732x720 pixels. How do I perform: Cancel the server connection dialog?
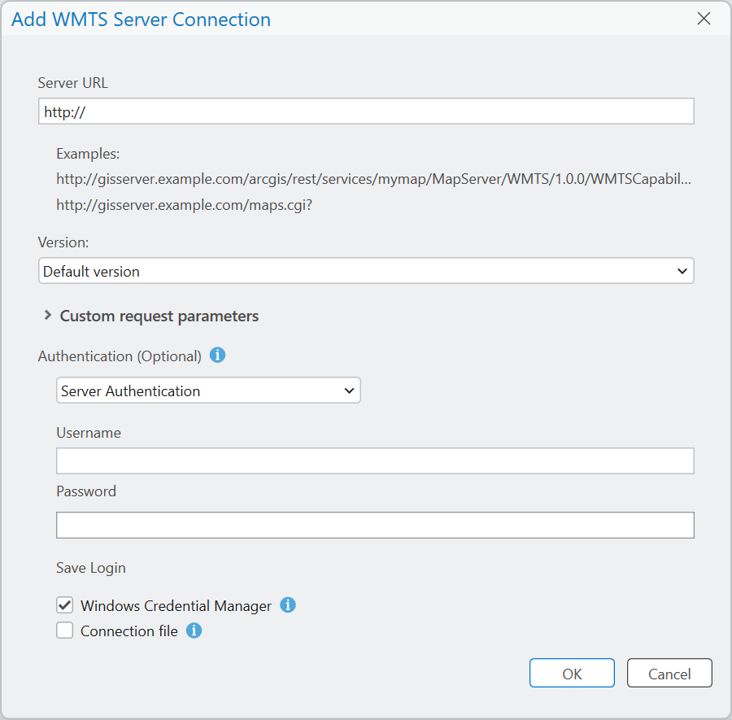pyautogui.click(x=669, y=674)
